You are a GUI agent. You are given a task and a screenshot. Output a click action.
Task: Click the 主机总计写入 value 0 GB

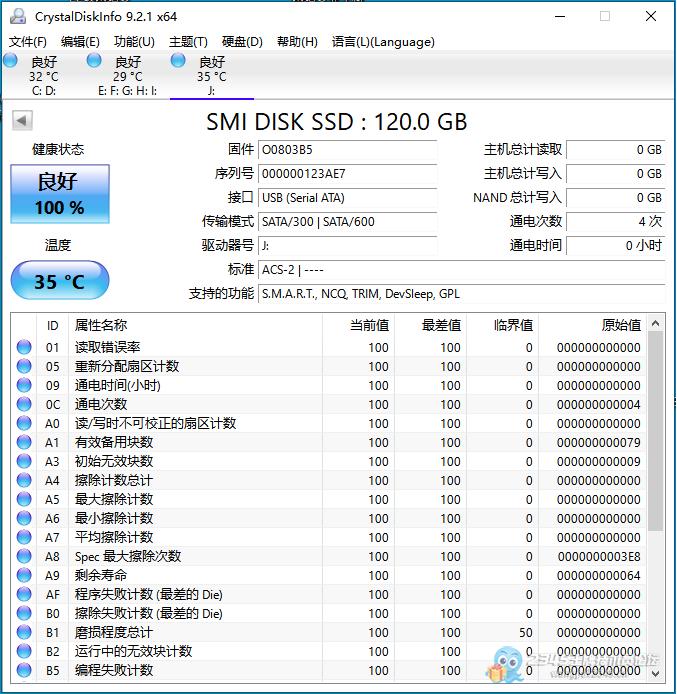point(615,174)
